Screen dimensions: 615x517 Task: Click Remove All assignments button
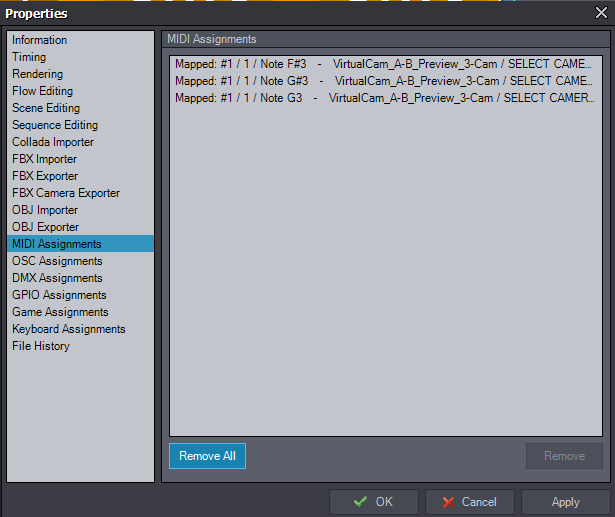pos(207,456)
